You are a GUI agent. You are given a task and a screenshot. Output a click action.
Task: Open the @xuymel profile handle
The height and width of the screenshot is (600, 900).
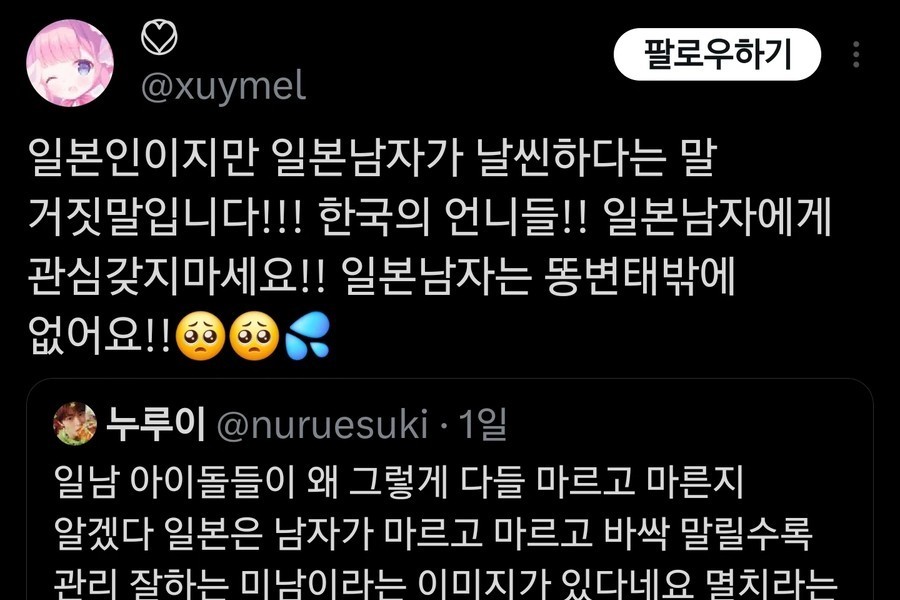(x=223, y=87)
